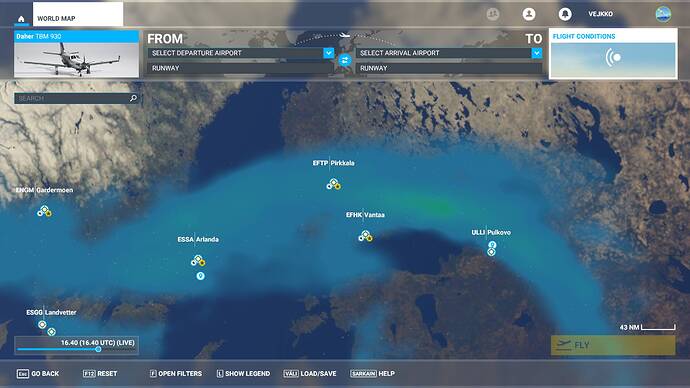Swap departure and arrival airports icon

pyautogui.click(x=345, y=60)
